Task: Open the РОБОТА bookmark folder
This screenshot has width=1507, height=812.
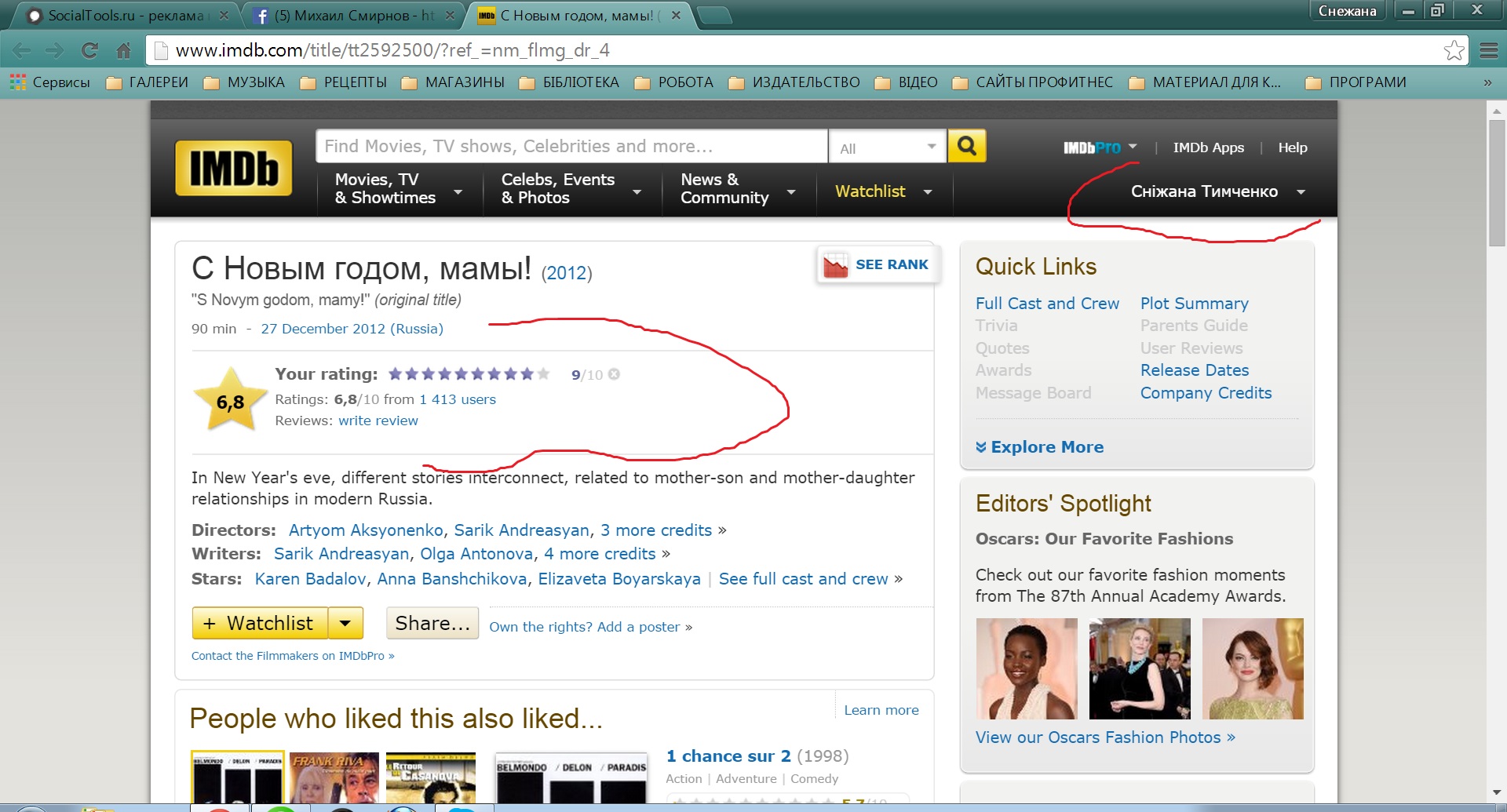Action: pos(673,82)
